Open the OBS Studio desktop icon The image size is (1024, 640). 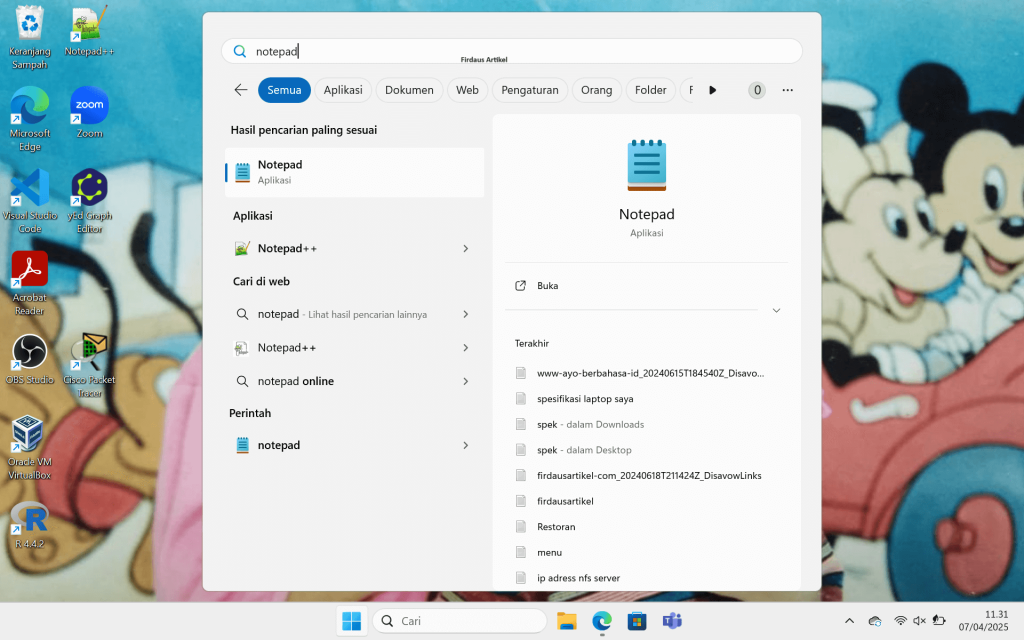pos(29,353)
